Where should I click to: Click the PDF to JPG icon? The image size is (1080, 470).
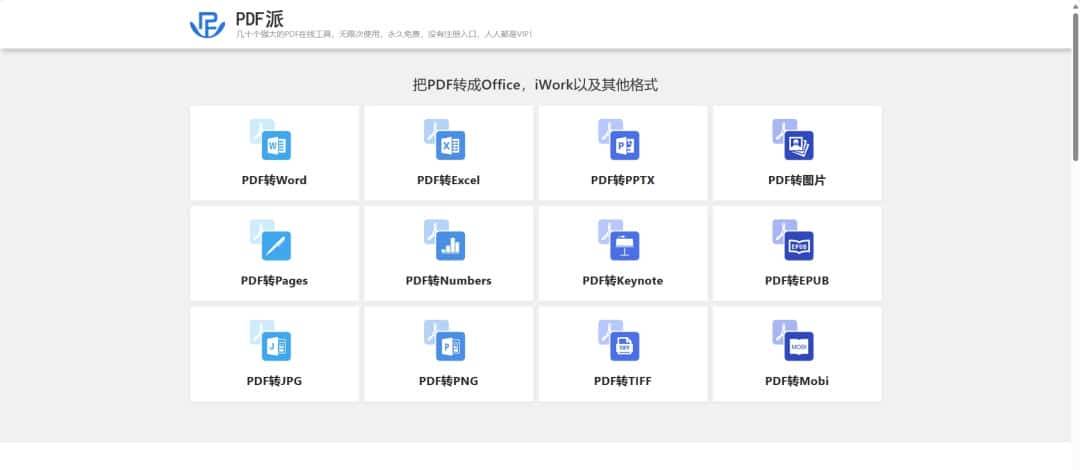(x=270, y=340)
